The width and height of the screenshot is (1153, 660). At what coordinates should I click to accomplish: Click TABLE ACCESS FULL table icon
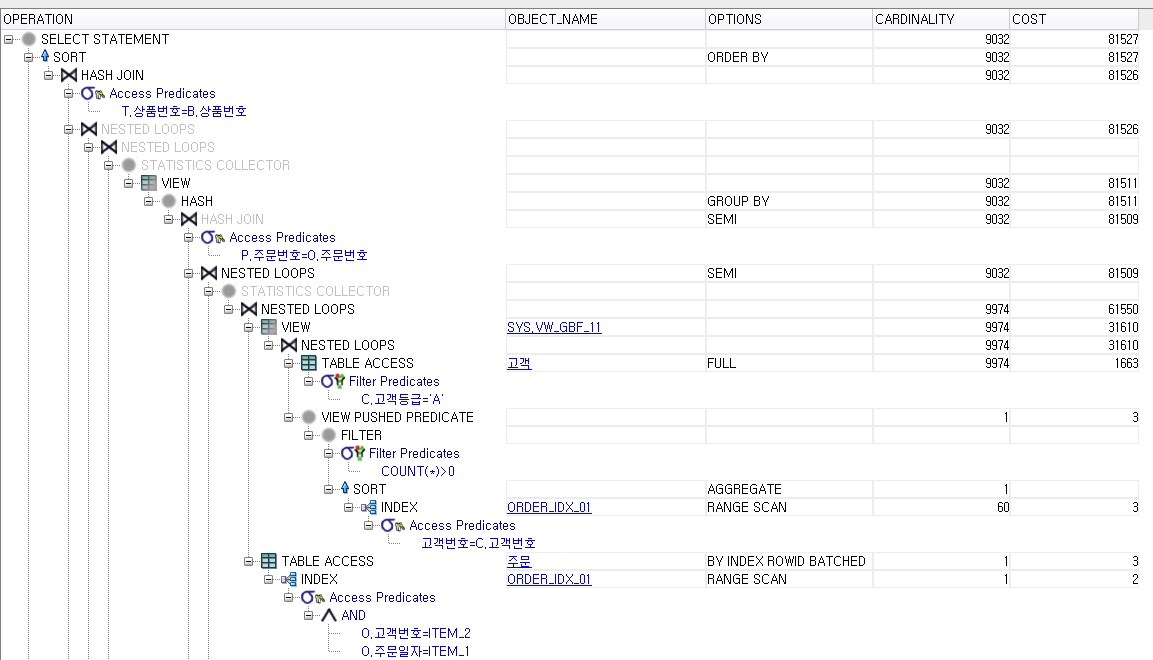(309, 363)
